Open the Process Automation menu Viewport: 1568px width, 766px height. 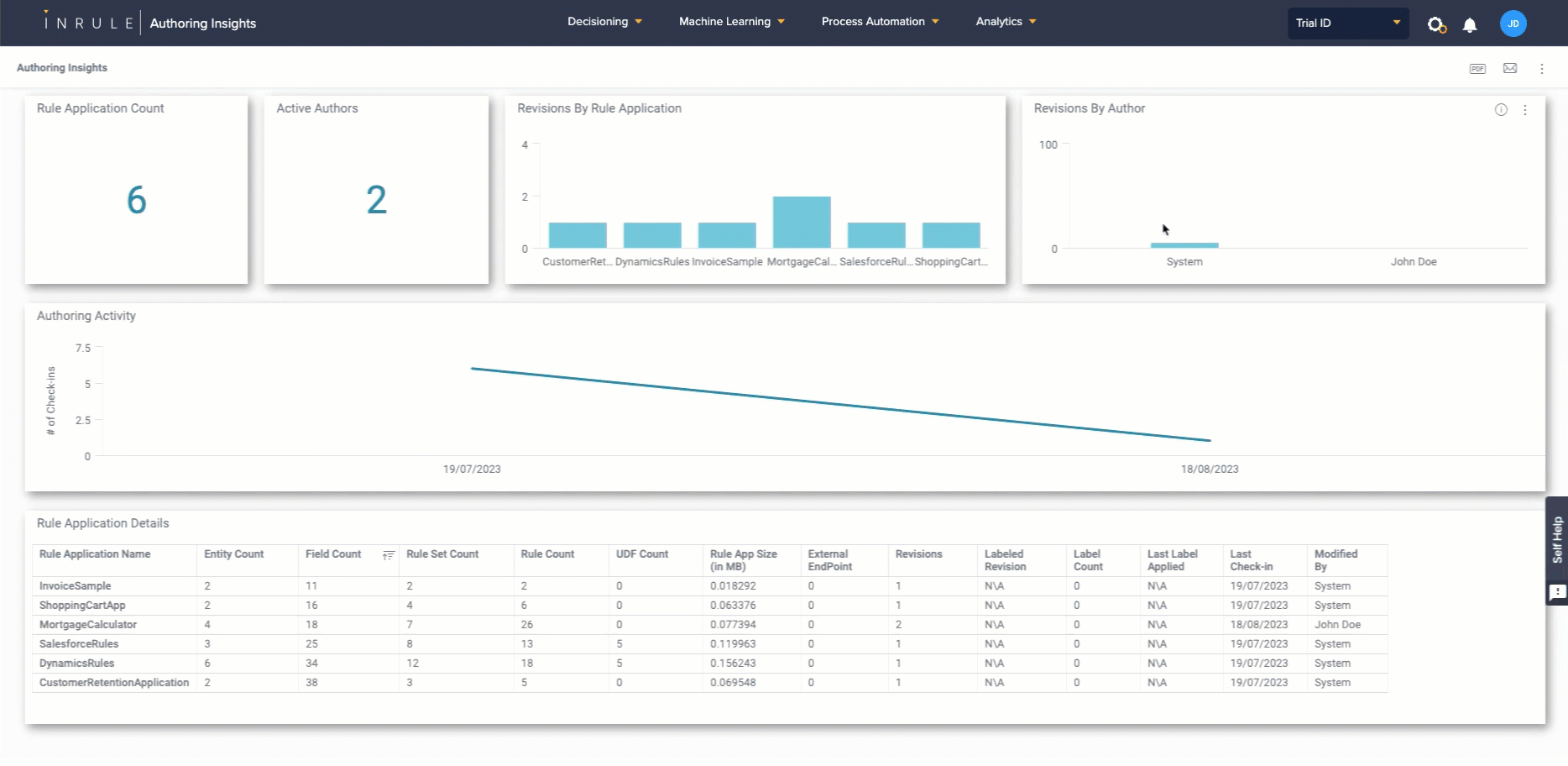pos(880,22)
